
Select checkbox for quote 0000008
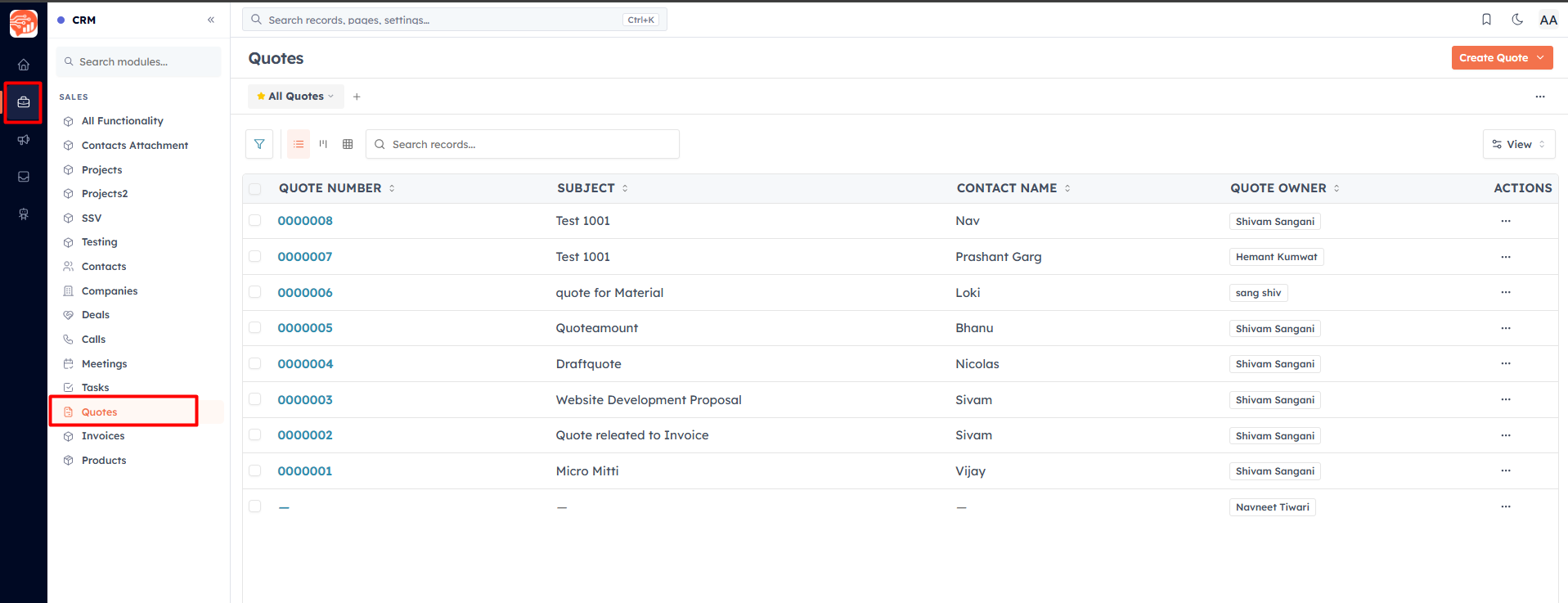click(255, 221)
